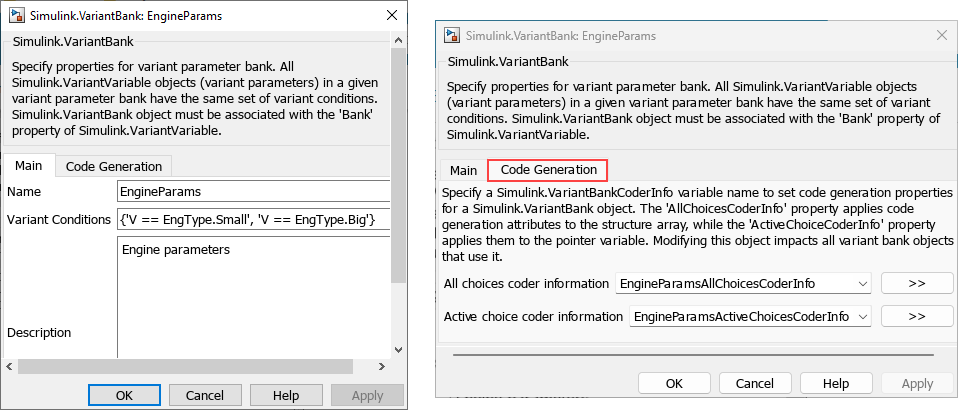Click the vertical scrollbar's down arrow
This screenshot has height=410, width=958.
pyautogui.click(x=399, y=349)
